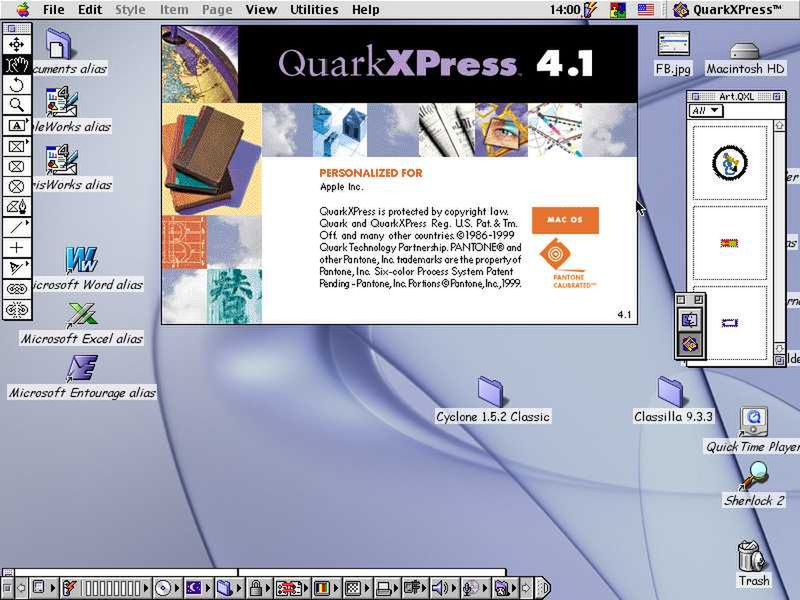Select the diagonal Line tool
Viewport: 800px width, 600px height.
(x=16, y=227)
